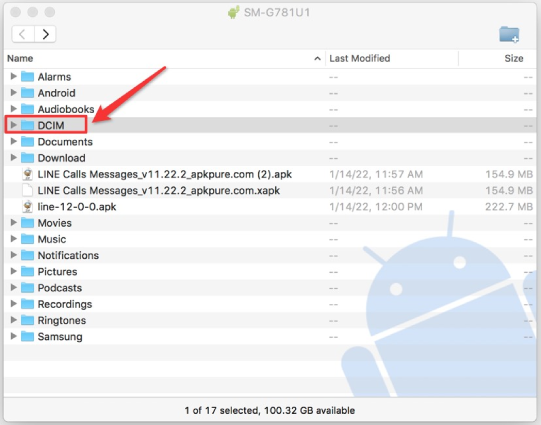Expand the DCIM folder triangle

coord(13,125)
